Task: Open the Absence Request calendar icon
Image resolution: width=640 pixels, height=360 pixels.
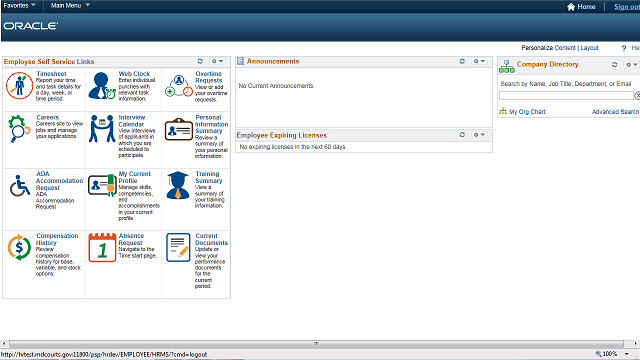Action: click(x=102, y=247)
